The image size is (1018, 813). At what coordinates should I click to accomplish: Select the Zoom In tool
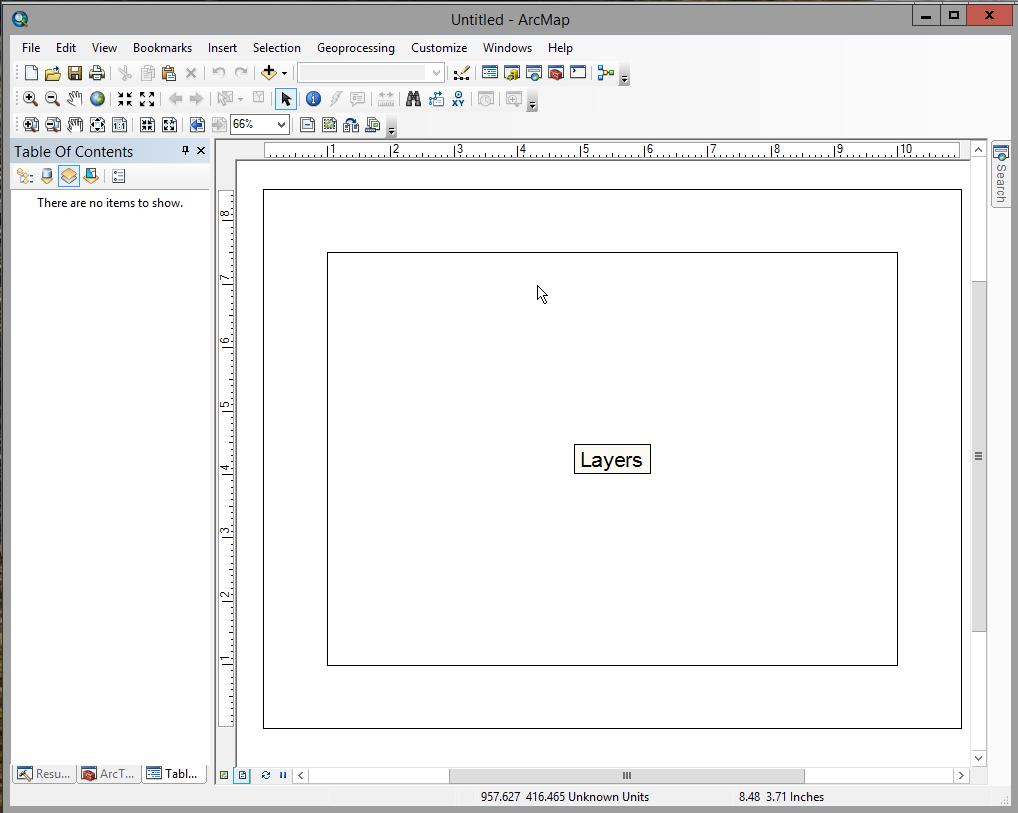[x=31, y=99]
